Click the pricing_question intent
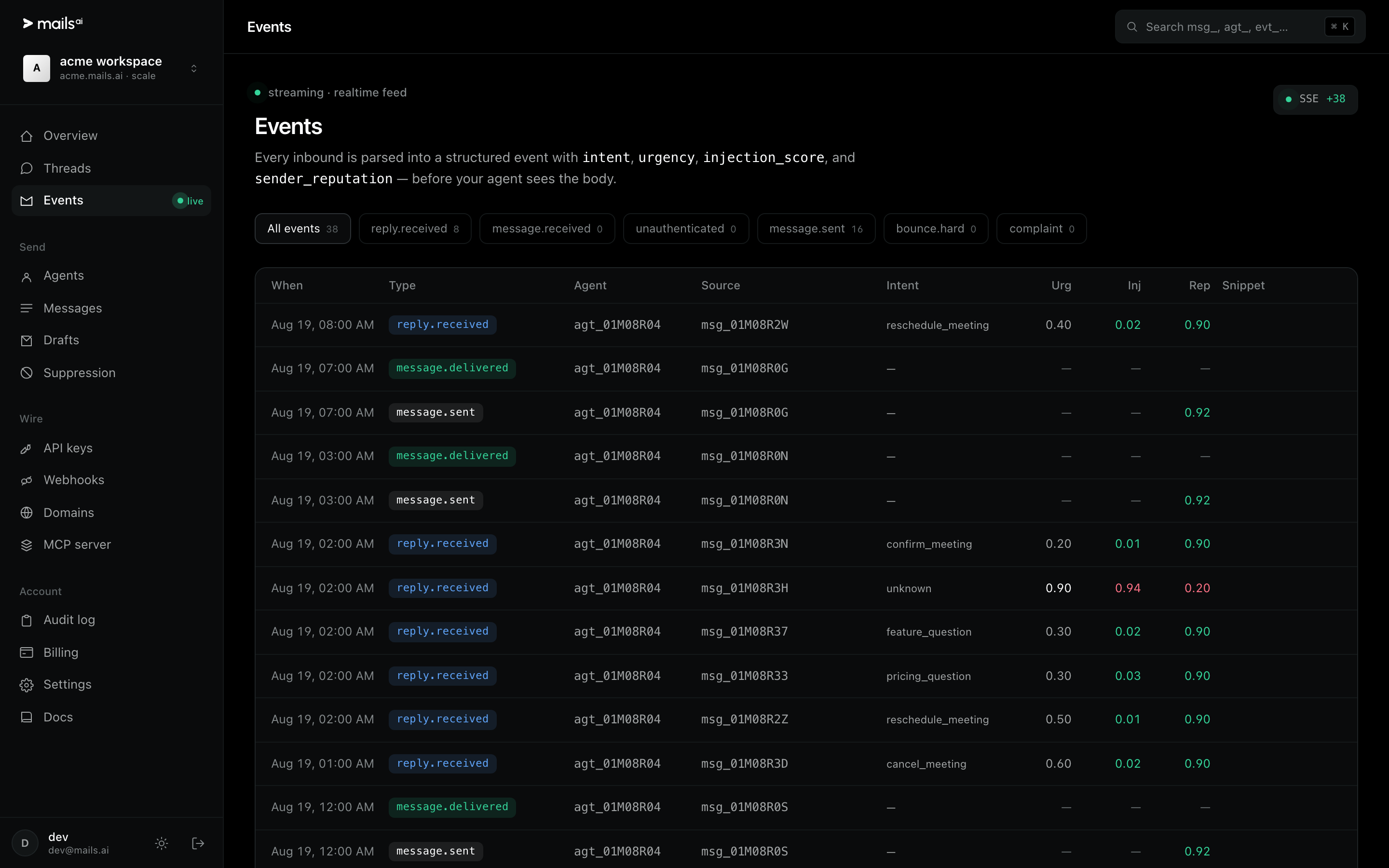This screenshot has height=868, width=1389. point(929,676)
